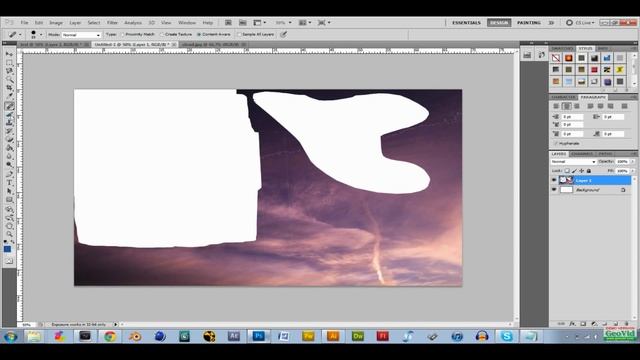
Task: Select the Spot Healing Brush tool
Action: coord(9,106)
